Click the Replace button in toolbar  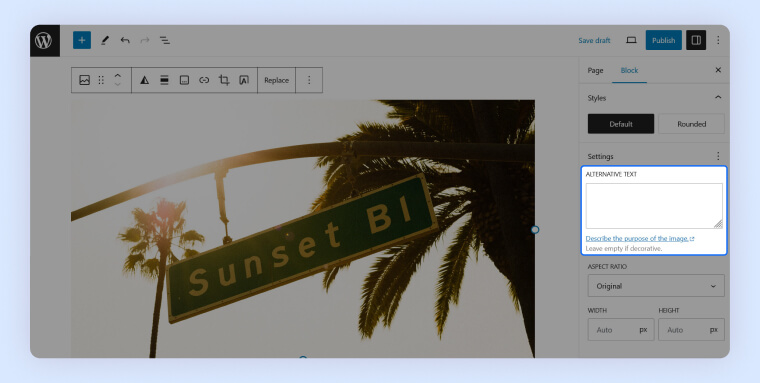276,80
